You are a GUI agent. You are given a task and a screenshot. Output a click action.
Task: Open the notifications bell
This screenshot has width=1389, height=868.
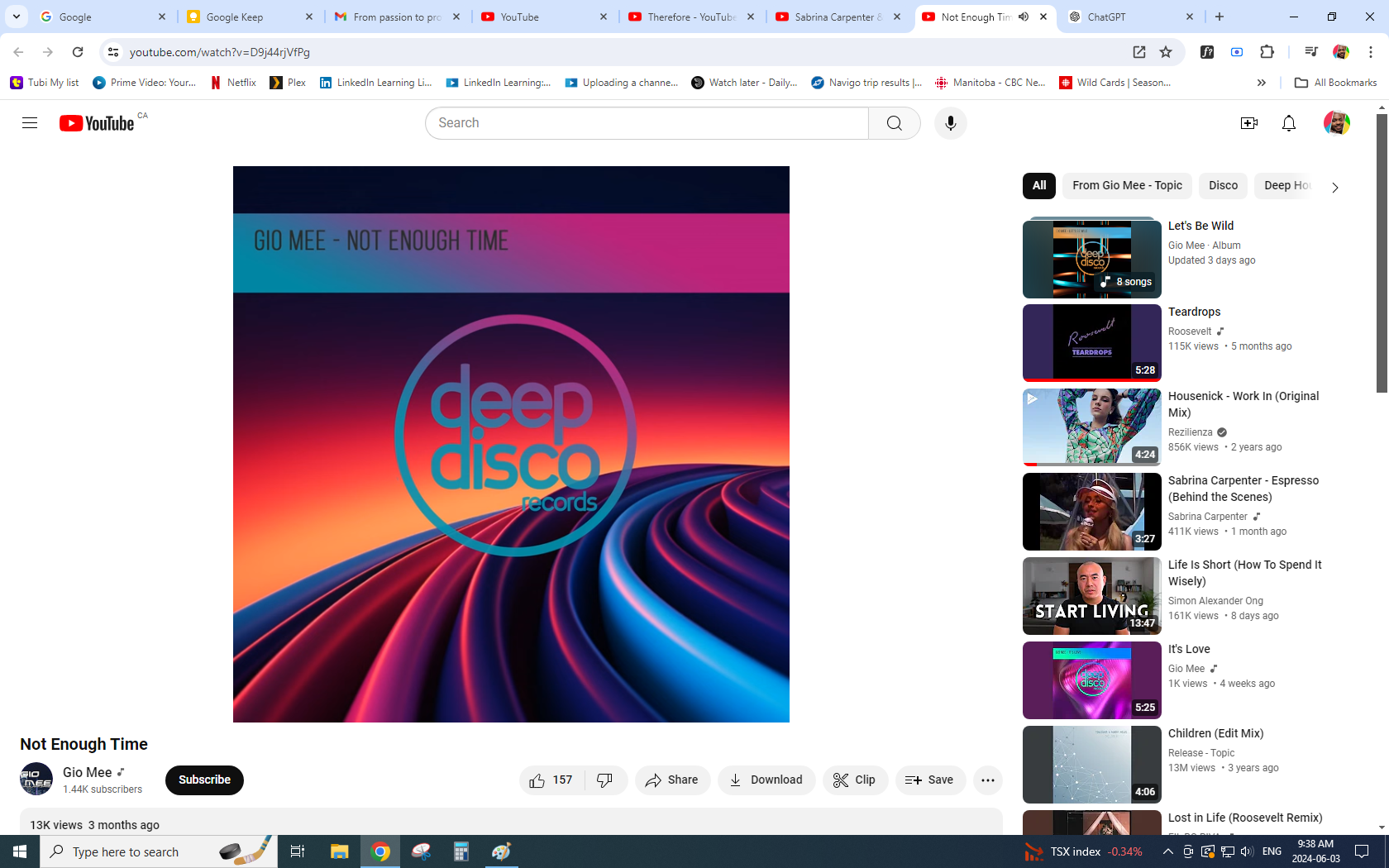[x=1288, y=123]
